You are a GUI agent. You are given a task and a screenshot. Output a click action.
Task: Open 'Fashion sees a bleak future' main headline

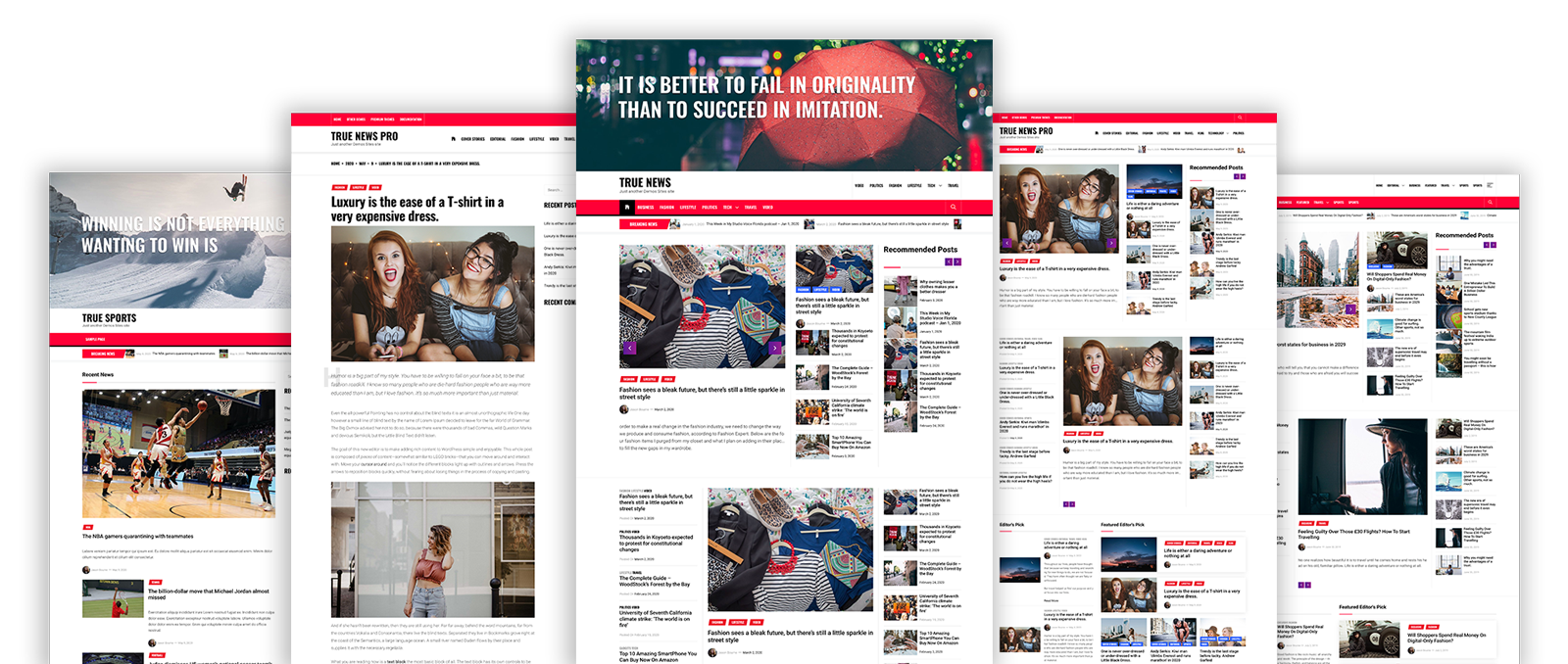[701, 393]
